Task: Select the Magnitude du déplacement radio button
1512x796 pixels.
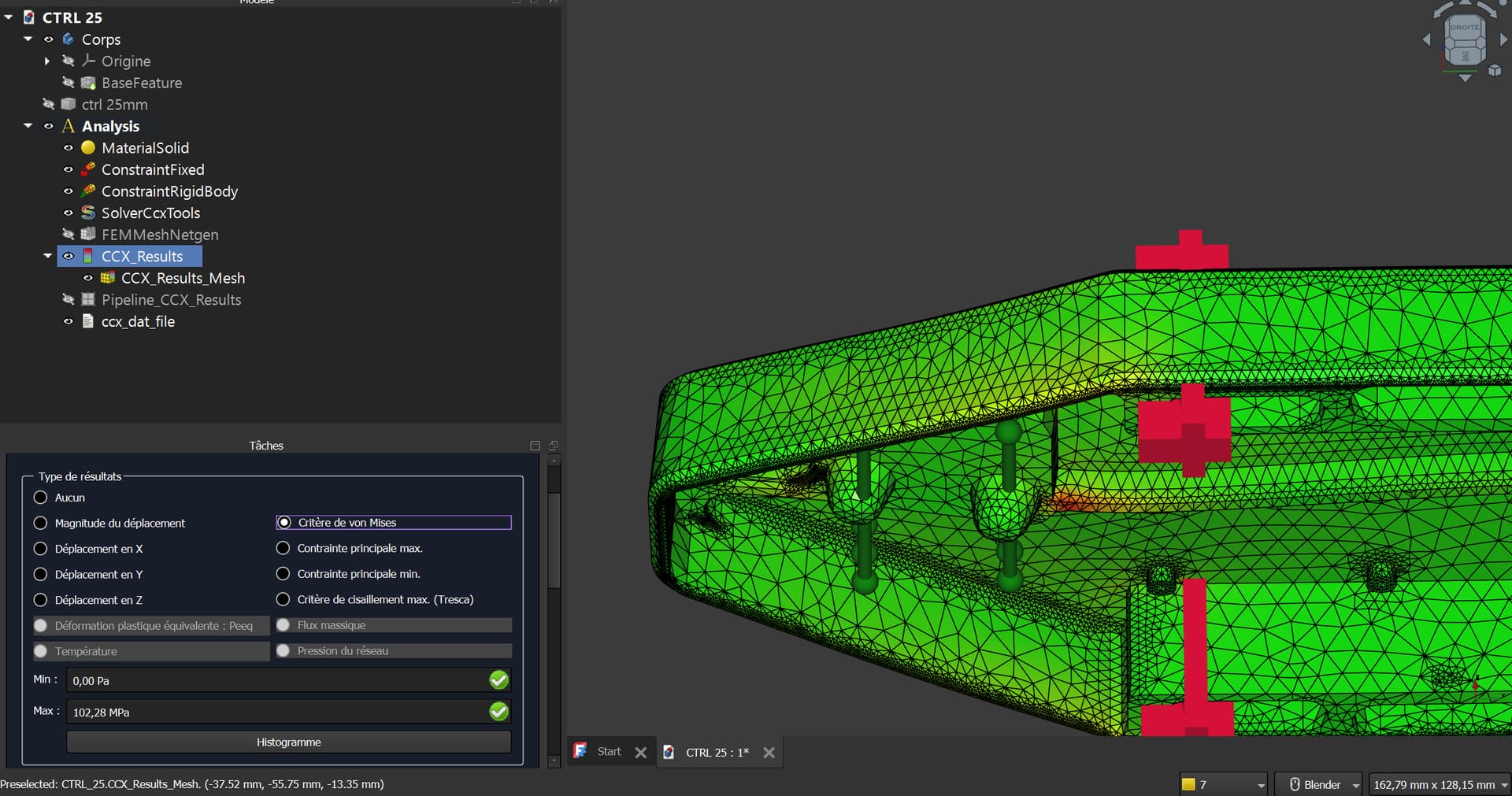Action: click(x=41, y=523)
